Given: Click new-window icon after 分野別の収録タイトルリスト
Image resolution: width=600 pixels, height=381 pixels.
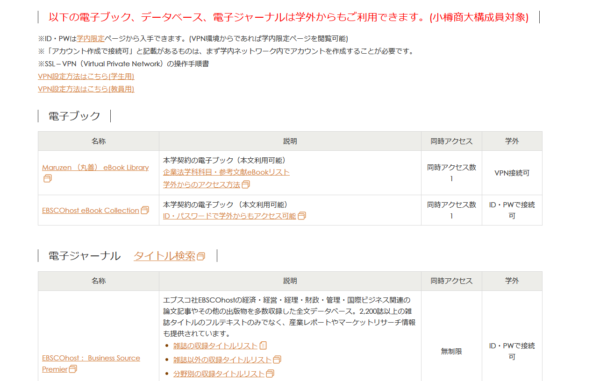Looking at the screenshot, I should coord(270,373).
